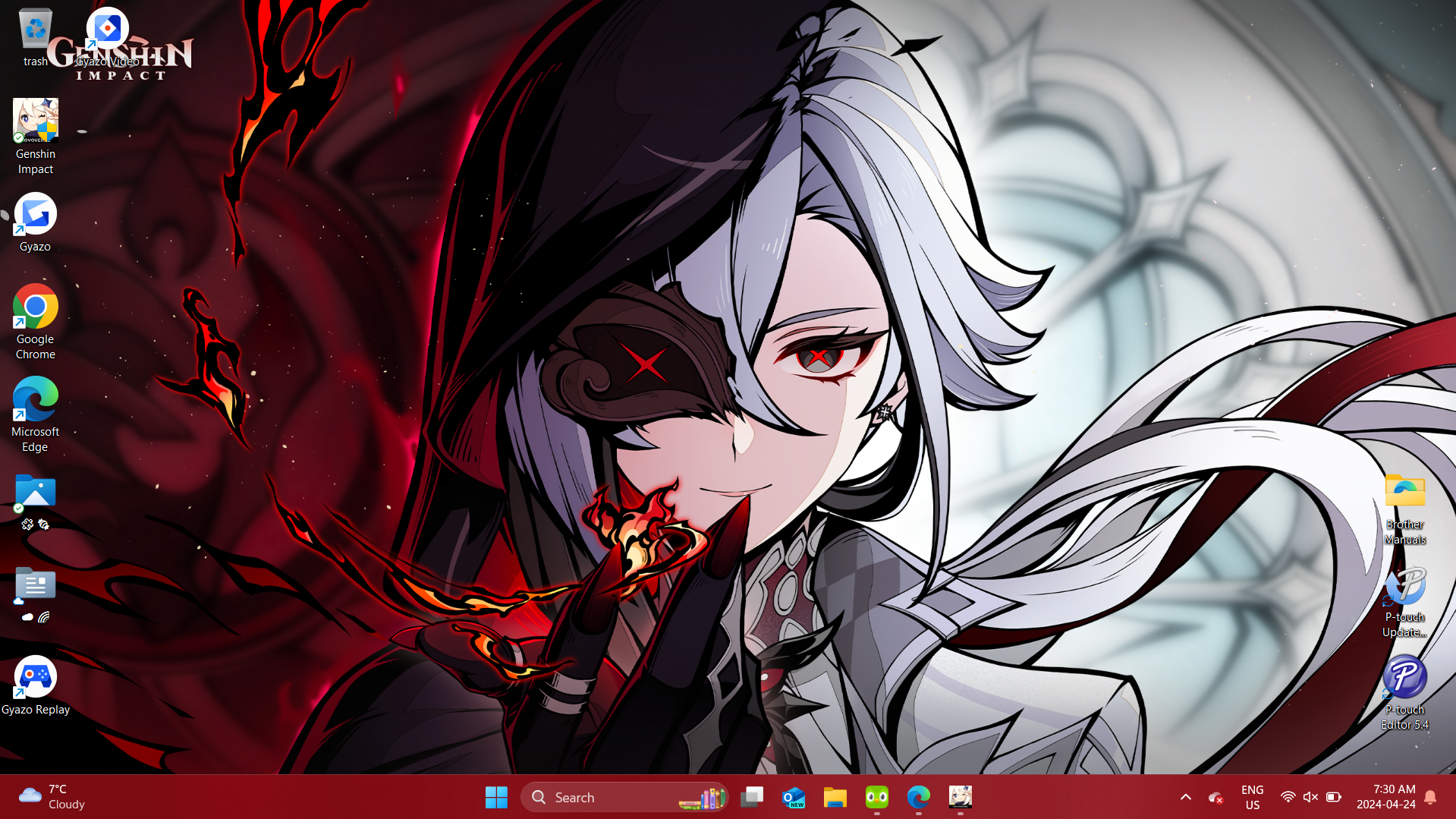
Task: Select the Microsoft Edge desktop shortcut
Action: [x=35, y=414]
